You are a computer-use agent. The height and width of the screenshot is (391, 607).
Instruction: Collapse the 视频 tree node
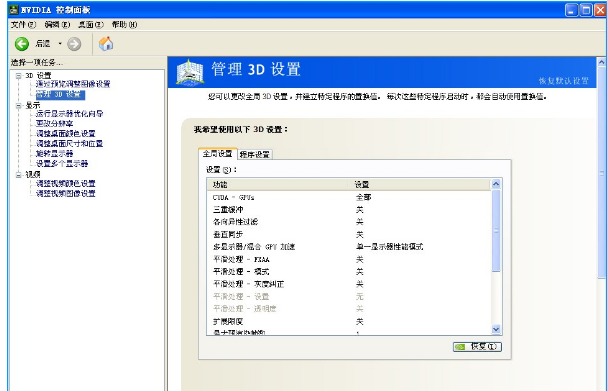point(18,175)
